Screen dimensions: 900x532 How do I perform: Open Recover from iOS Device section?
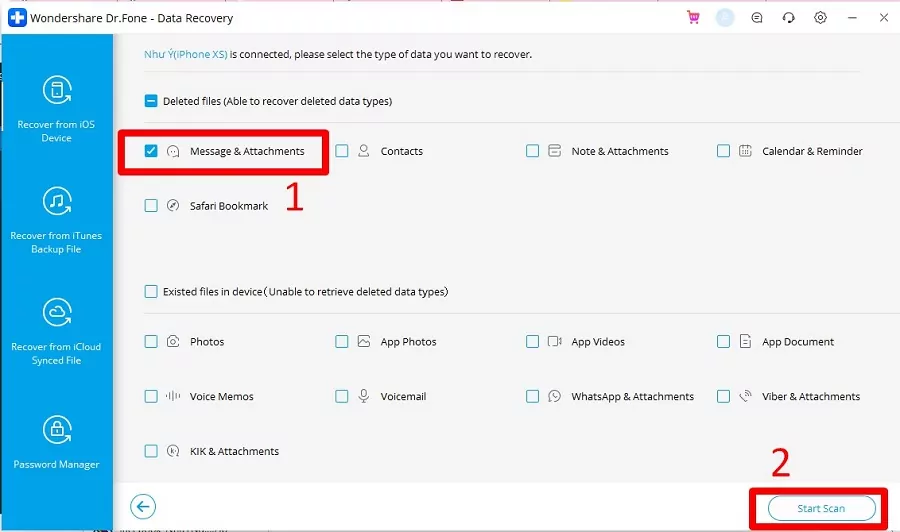tap(56, 109)
